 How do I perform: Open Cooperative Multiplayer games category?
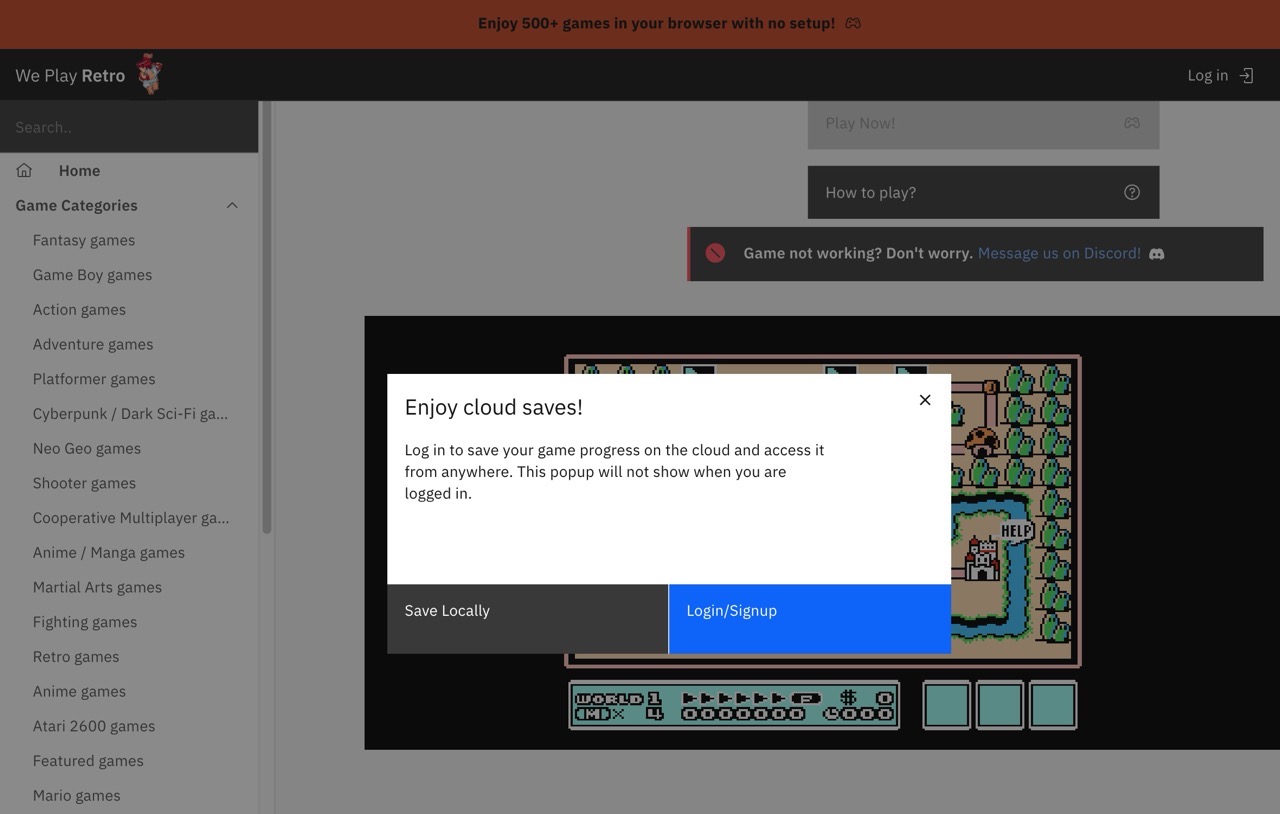pyautogui.click(x=131, y=518)
